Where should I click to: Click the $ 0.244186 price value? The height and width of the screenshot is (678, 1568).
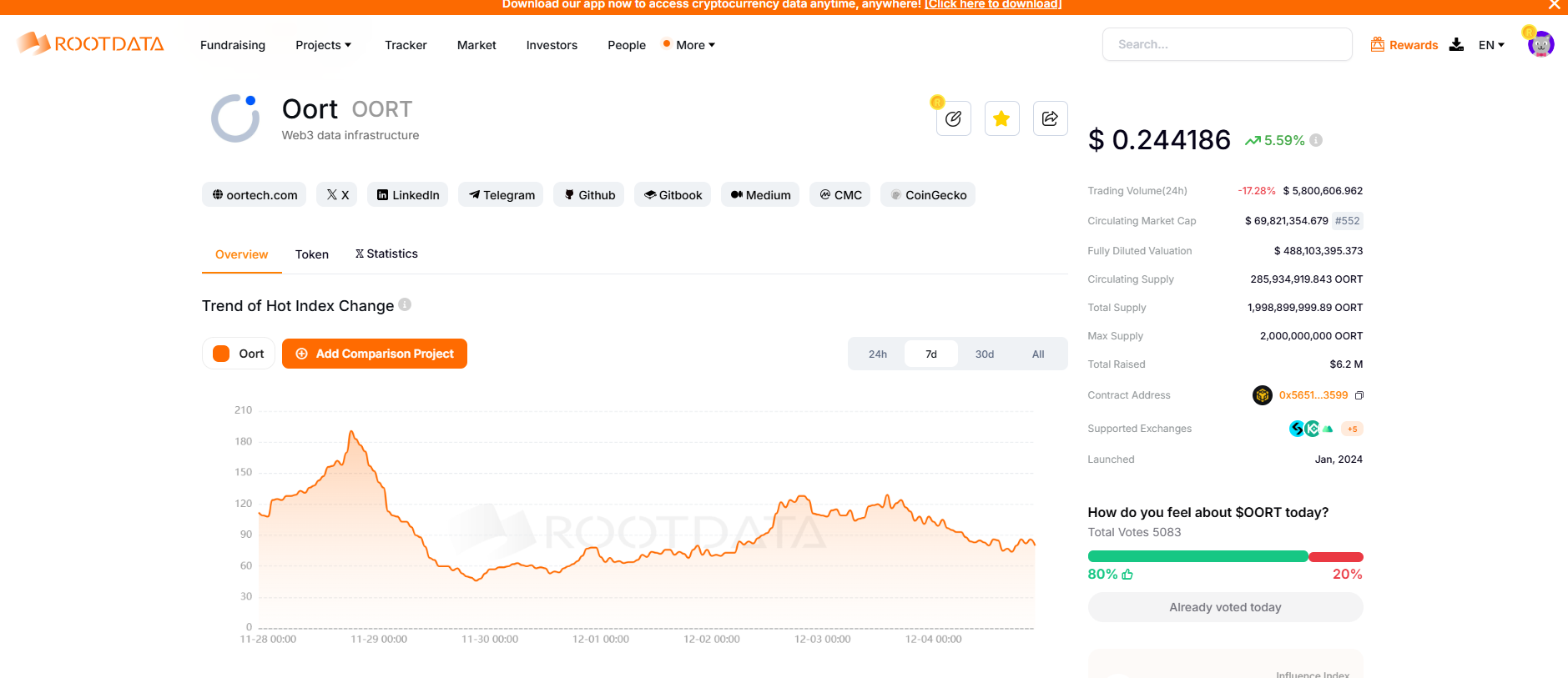pyautogui.click(x=1159, y=140)
